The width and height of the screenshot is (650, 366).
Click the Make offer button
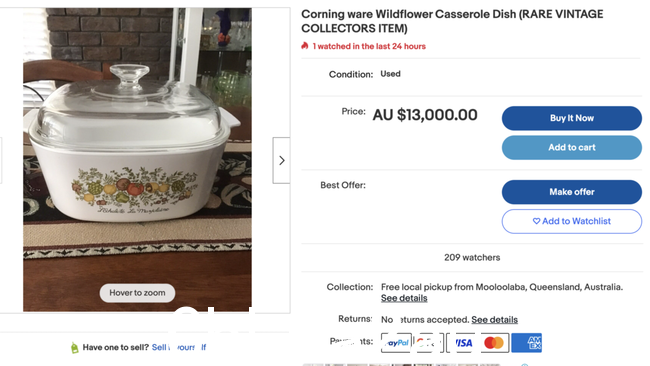point(572,192)
